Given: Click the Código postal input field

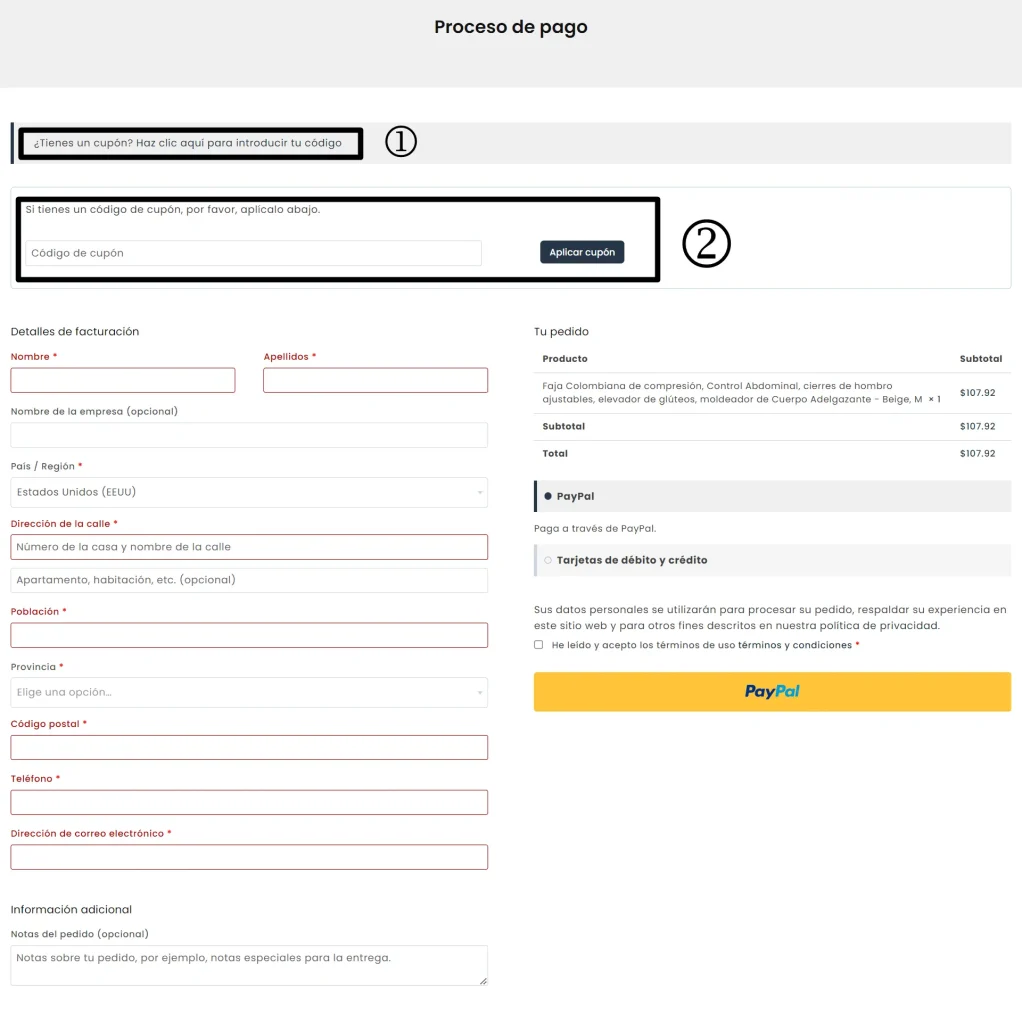Looking at the screenshot, I should point(249,747).
